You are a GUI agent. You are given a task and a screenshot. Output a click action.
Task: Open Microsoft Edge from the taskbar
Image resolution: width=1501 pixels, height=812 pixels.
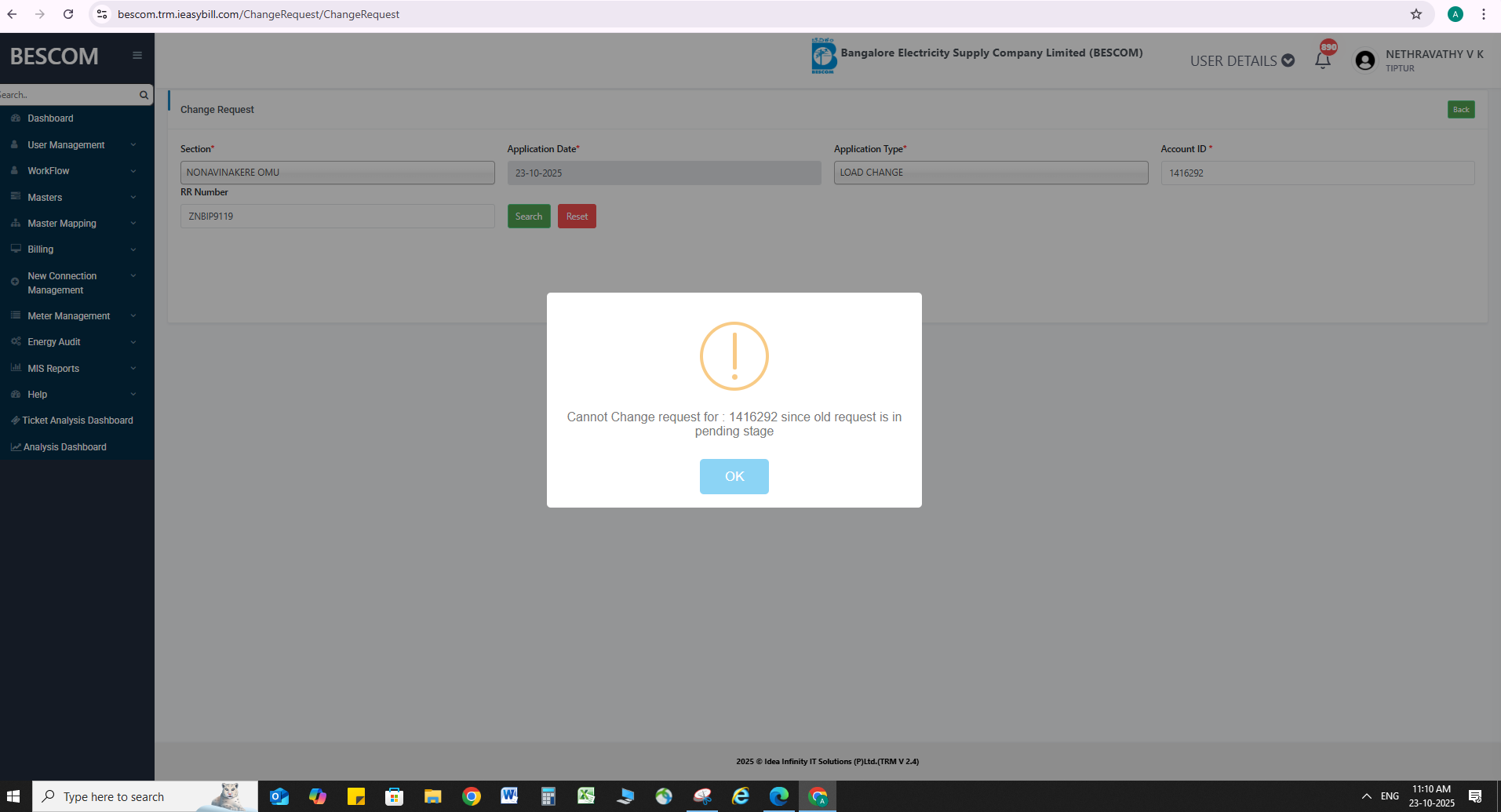click(x=779, y=796)
